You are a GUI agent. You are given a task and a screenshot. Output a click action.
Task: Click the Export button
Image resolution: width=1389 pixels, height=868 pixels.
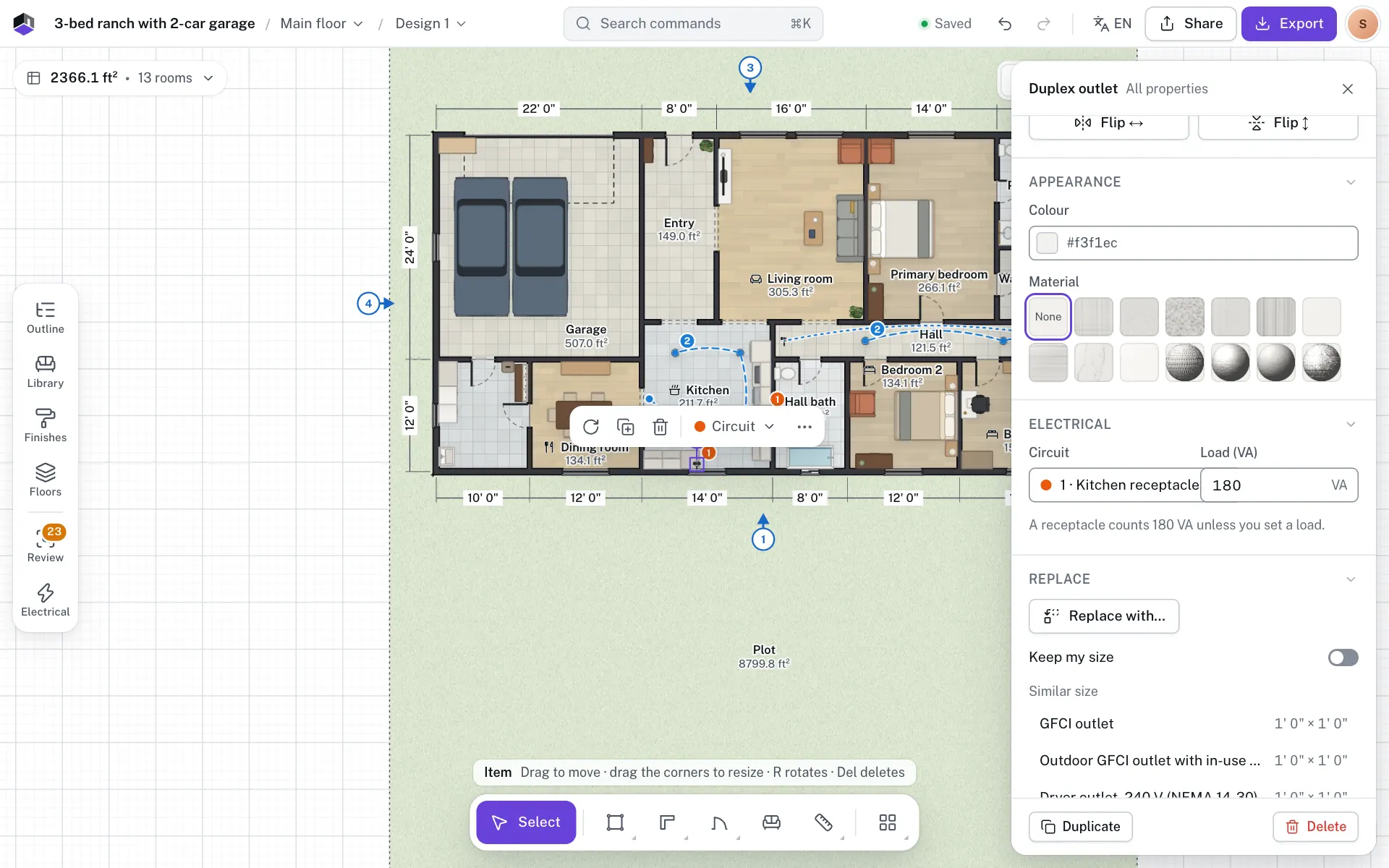[x=1288, y=24]
